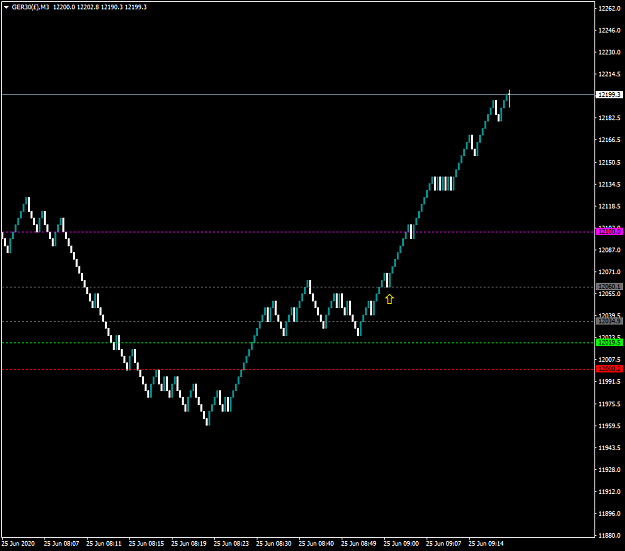Click the 12262.0 price scale value
This screenshot has height=551, width=625.
tap(609, 8)
